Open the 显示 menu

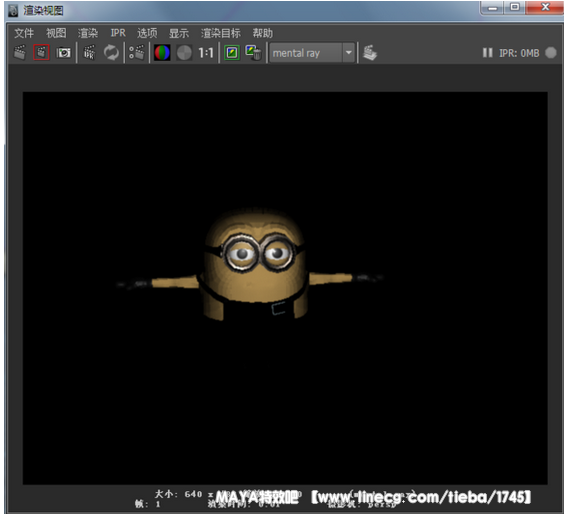point(179,33)
